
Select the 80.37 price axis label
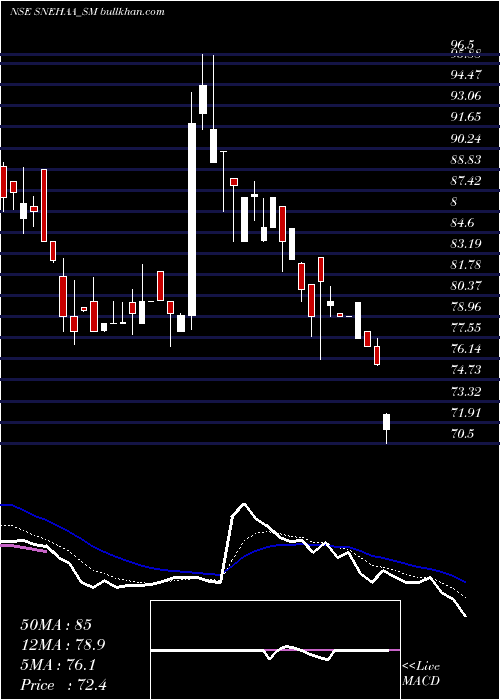pyautogui.click(x=466, y=286)
